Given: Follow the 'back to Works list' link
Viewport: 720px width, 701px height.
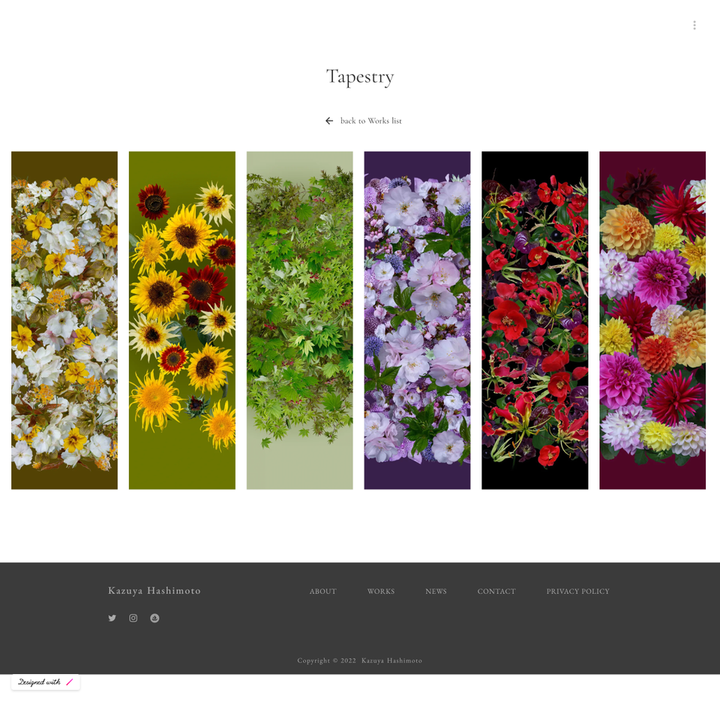Looking at the screenshot, I should point(371,121).
